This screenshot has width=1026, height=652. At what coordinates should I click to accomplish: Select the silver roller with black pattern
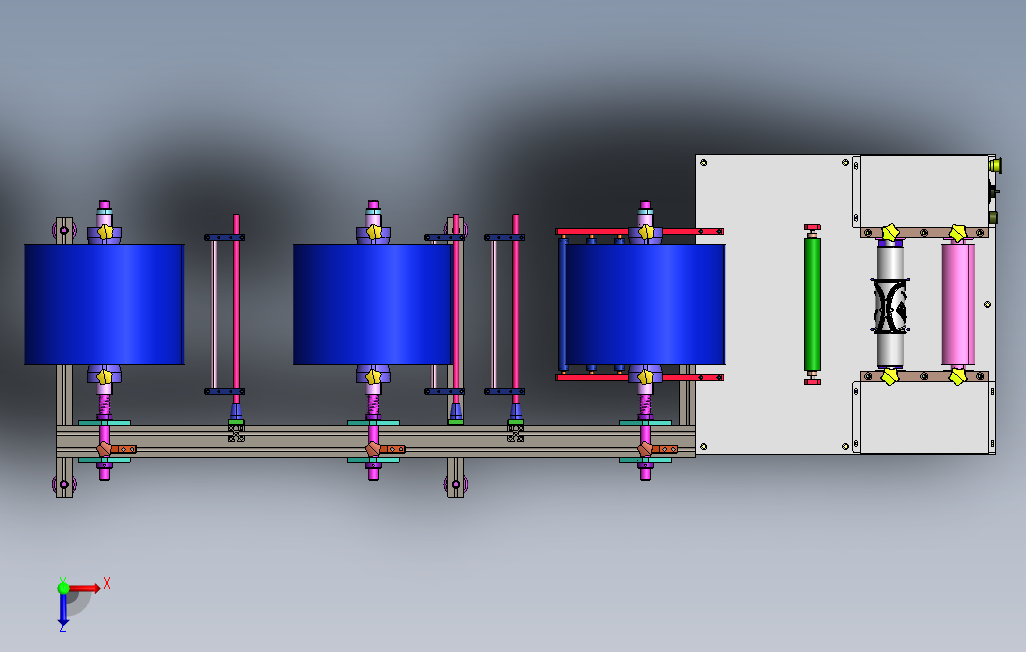point(890,304)
